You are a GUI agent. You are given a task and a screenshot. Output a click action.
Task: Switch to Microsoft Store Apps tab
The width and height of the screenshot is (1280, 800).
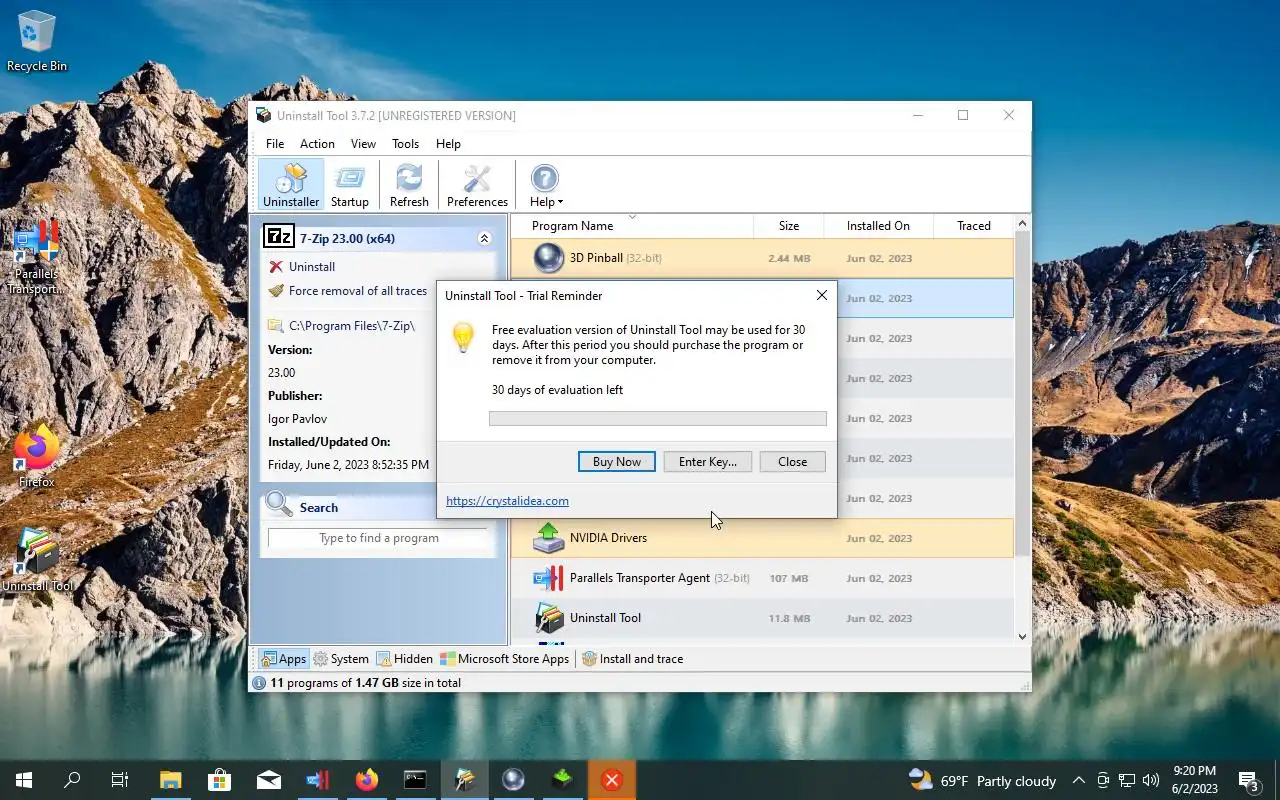(506, 659)
